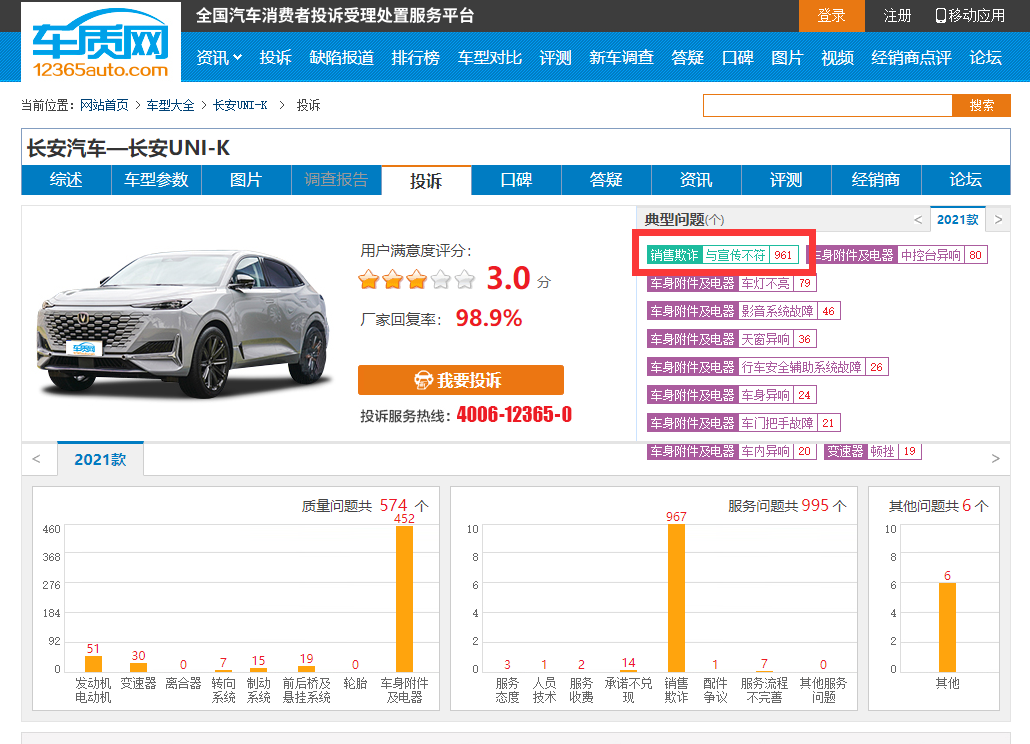The image size is (1030, 744).
Task: Switch to the 调查报告 tab
Action: pos(336,180)
